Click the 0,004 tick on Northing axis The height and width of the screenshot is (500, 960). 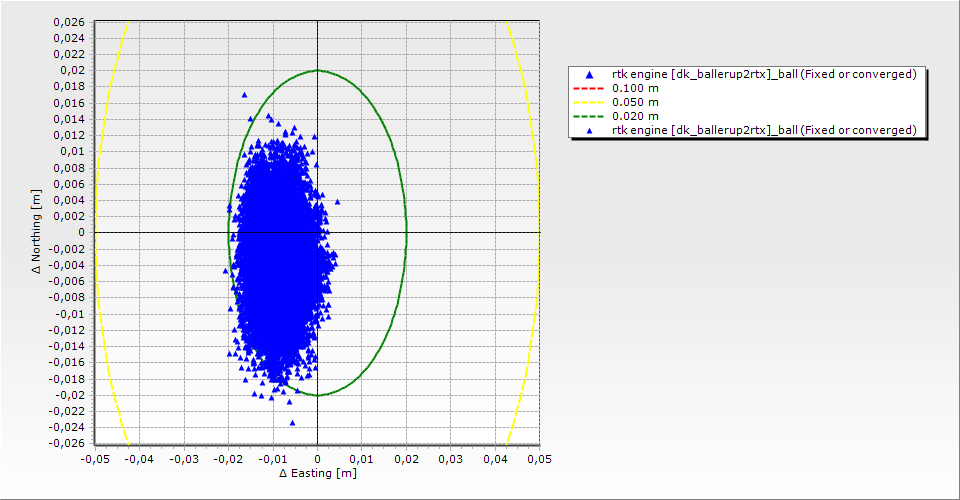click(x=69, y=200)
